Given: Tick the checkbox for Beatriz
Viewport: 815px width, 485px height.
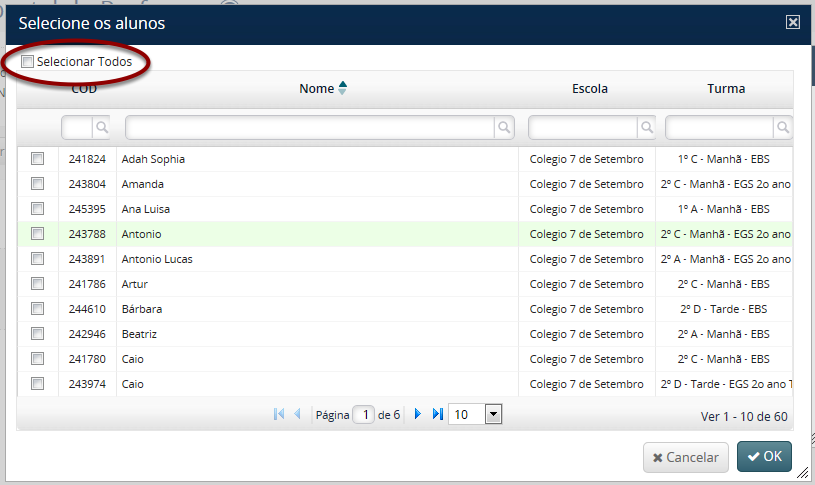Looking at the screenshot, I should [x=37, y=333].
